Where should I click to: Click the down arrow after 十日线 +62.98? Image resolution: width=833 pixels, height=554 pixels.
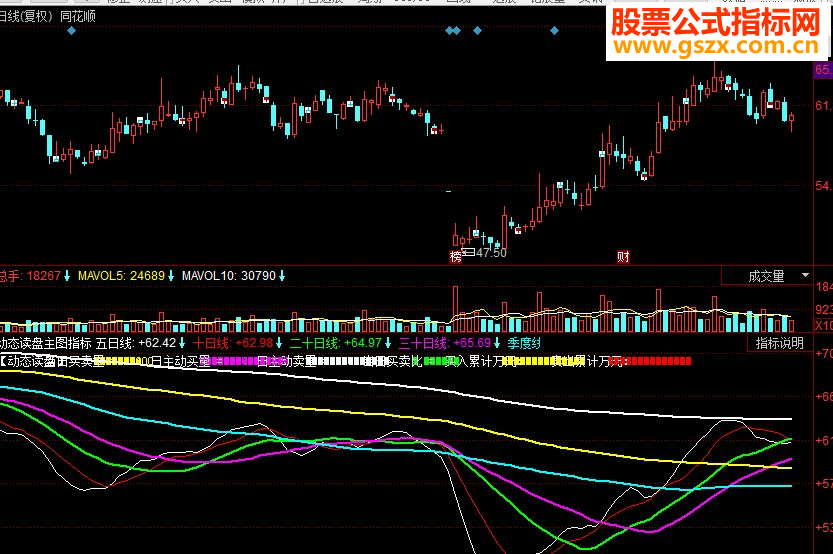coord(279,343)
